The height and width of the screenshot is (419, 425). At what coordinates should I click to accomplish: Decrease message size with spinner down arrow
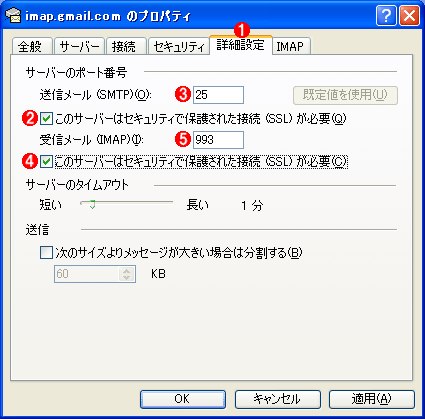pyautogui.click(x=126, y=278)
